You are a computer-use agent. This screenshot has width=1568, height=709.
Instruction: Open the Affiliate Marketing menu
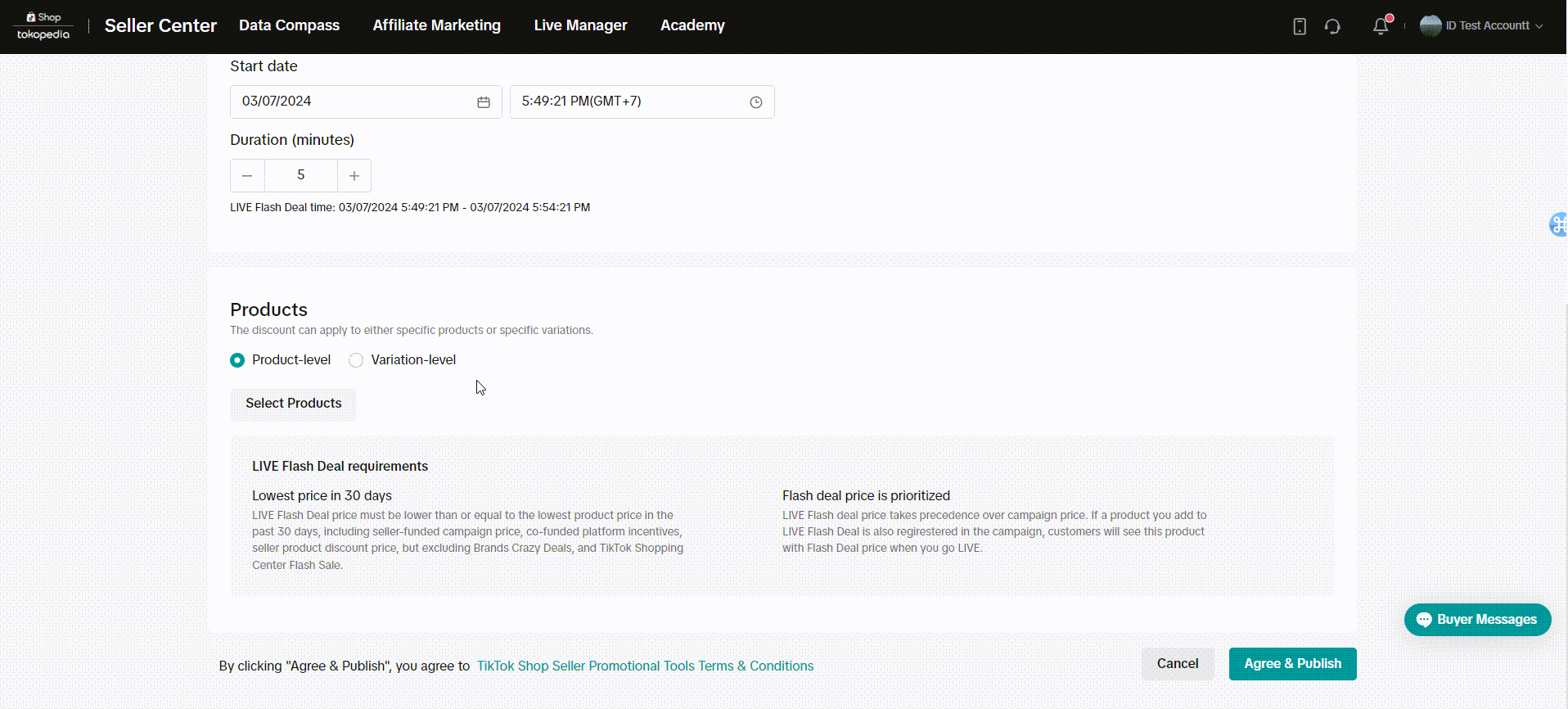tap(436, 25)
